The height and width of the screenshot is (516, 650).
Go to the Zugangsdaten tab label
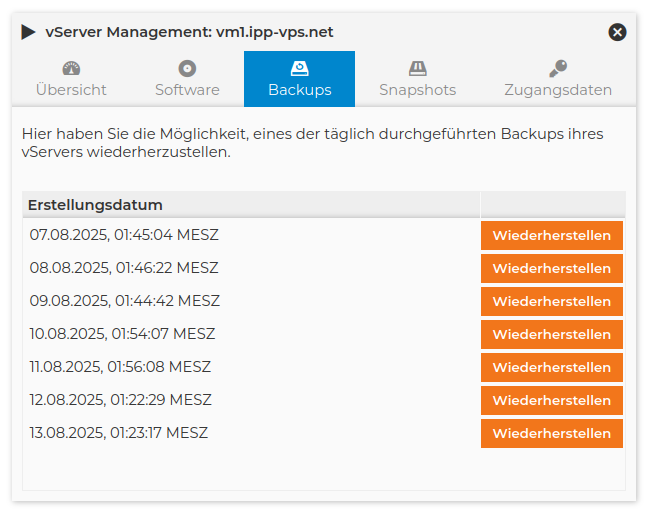tap(558, 90)
